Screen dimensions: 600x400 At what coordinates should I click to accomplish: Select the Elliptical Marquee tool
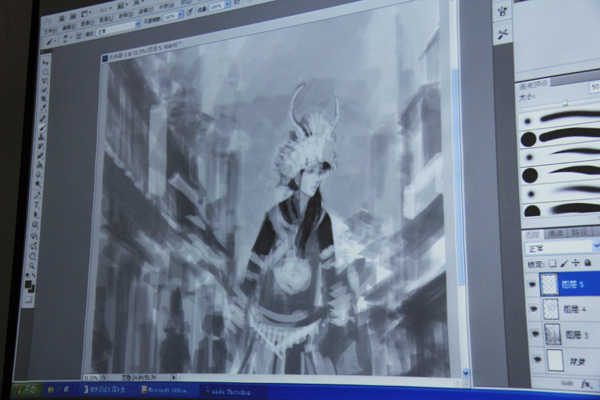[45, 72]
